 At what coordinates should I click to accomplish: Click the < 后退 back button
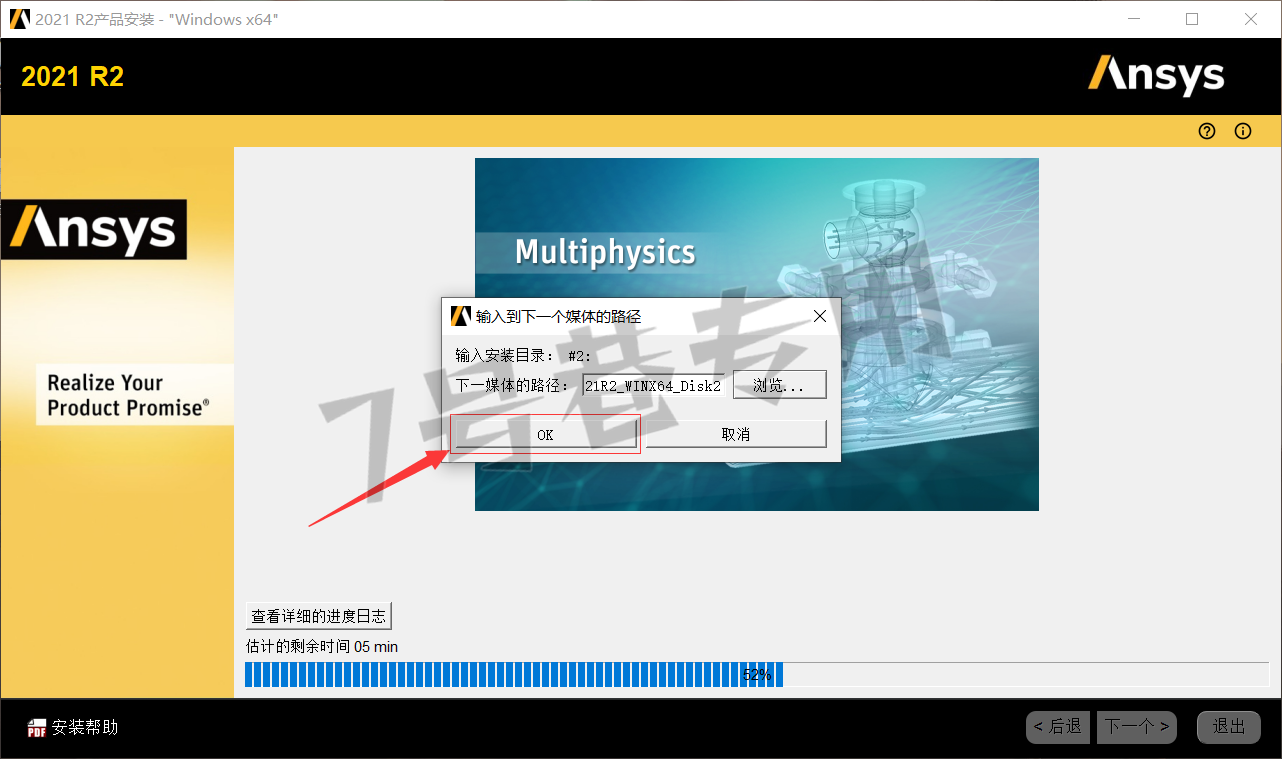(x=1058, y=727)
